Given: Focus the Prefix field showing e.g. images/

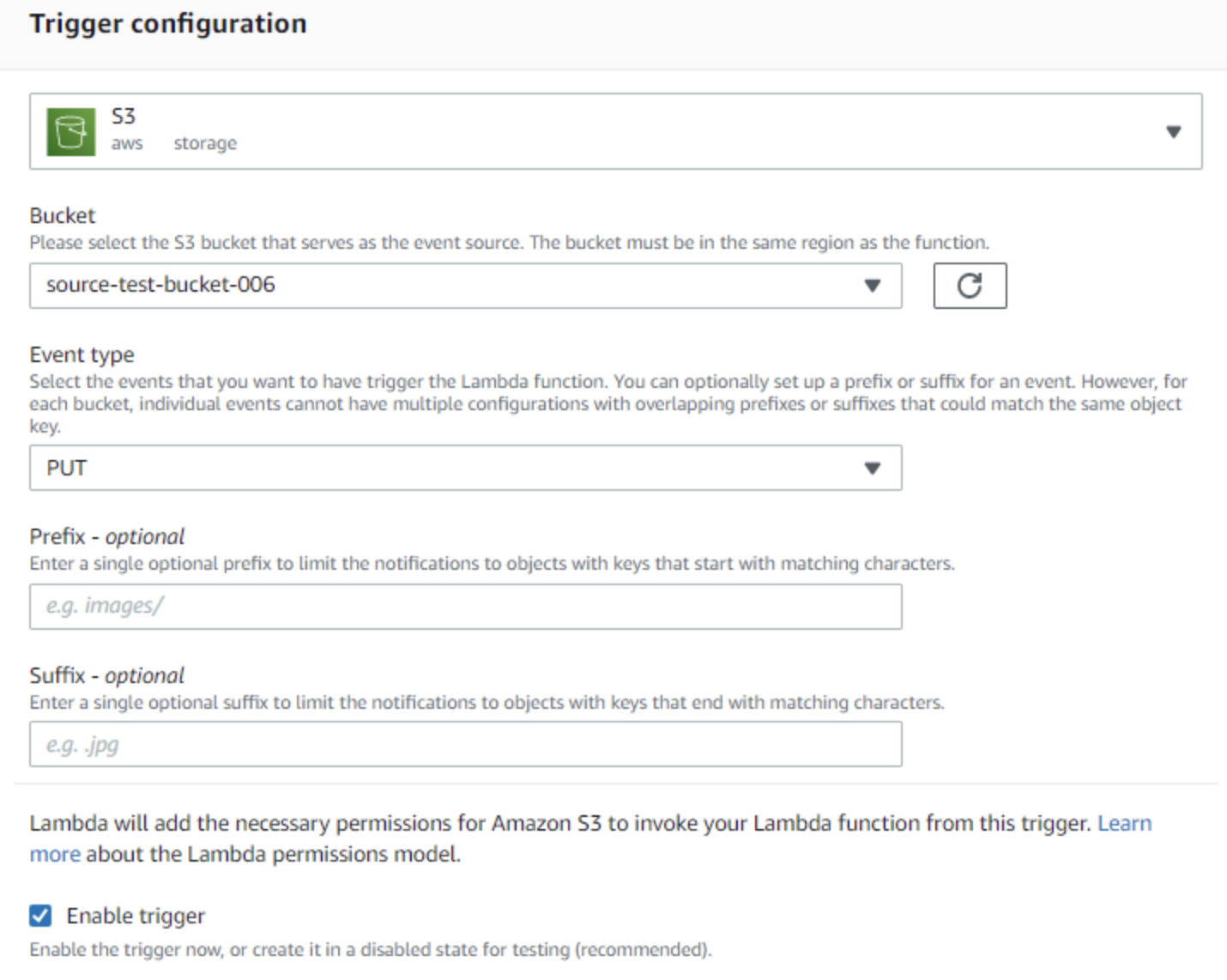Looking at the screenshot, I should pos(466,607).
